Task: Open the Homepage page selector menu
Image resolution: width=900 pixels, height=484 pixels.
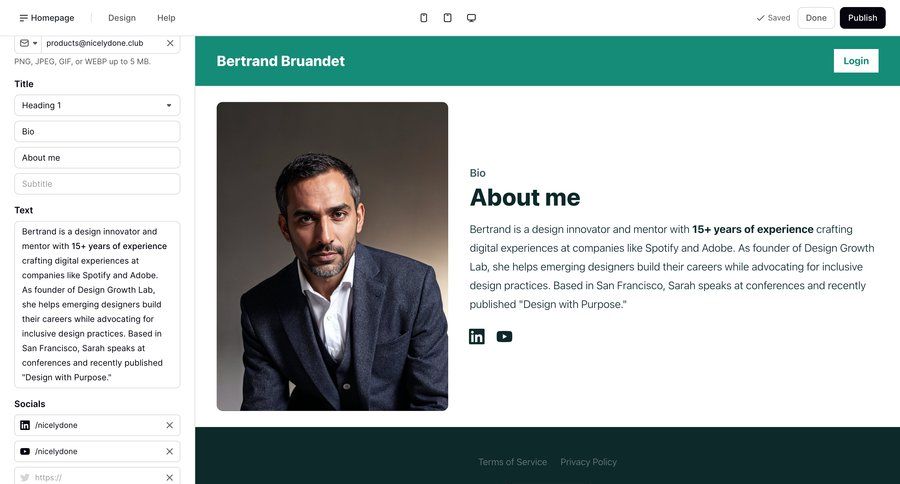Action: tap(47, 18)
